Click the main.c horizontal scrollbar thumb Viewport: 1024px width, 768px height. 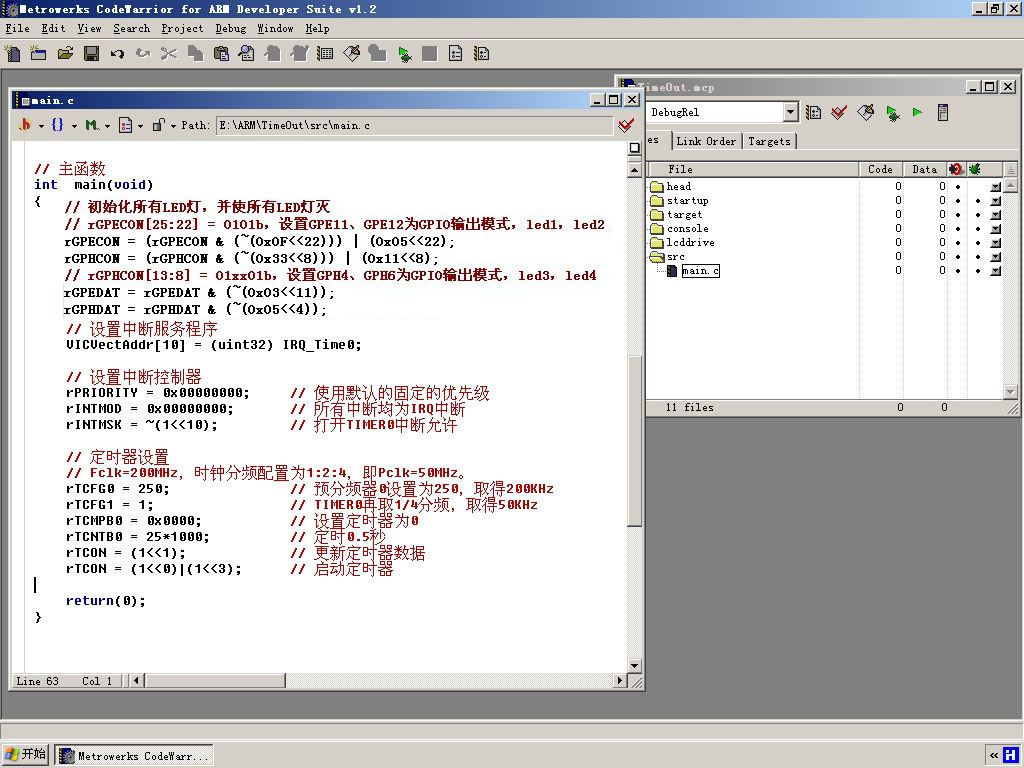pos(215,680)
